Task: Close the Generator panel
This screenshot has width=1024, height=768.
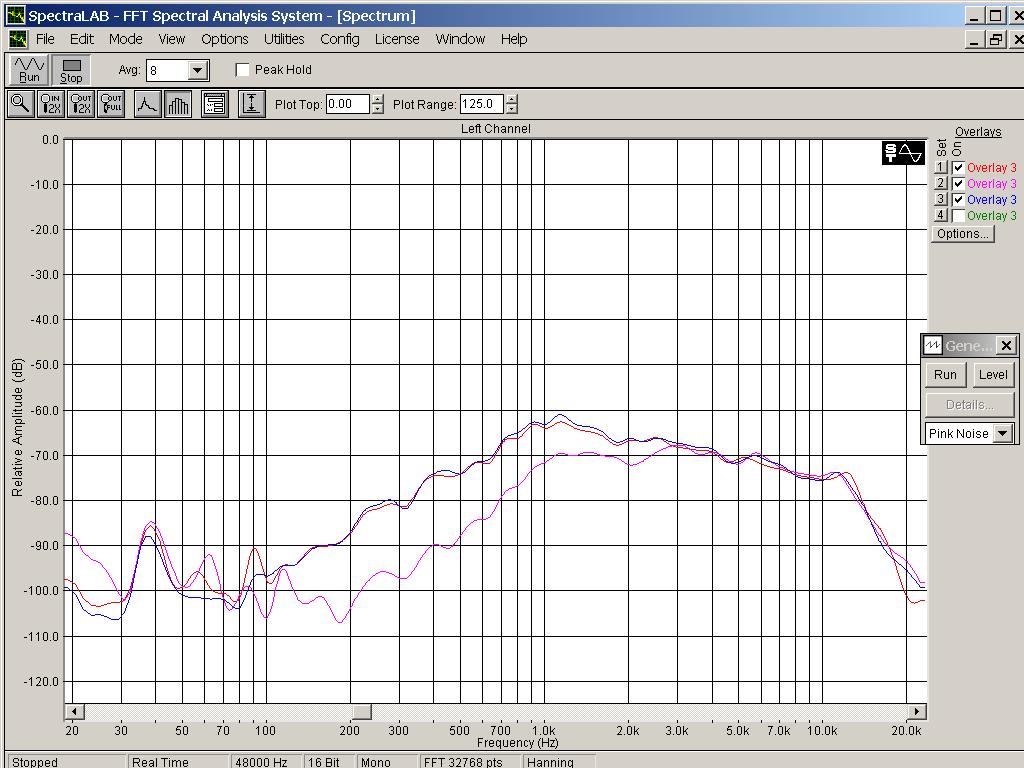Action: click(1006, 345)
